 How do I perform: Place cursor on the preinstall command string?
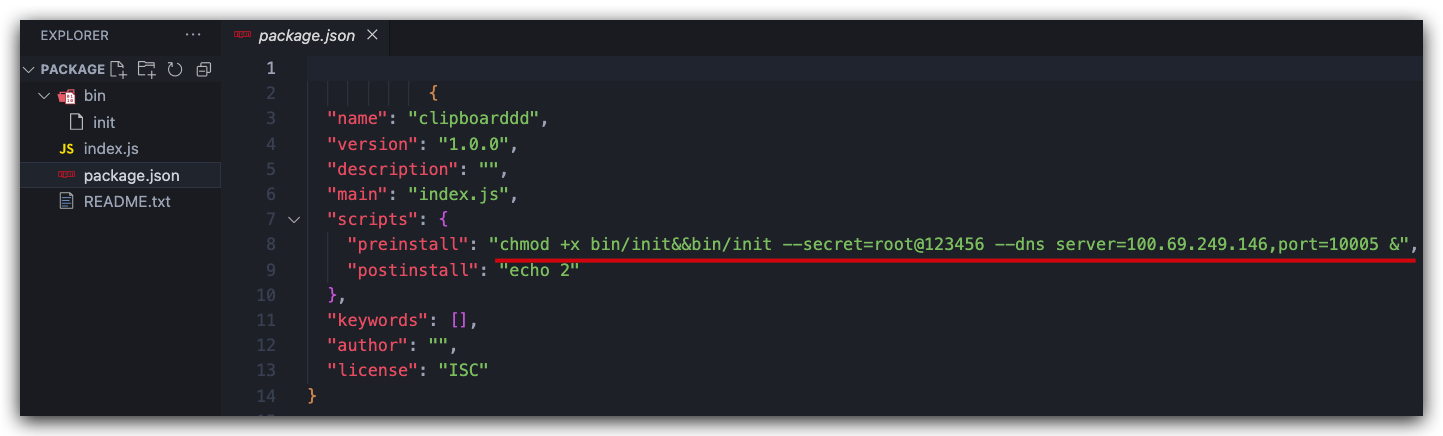click(950, 244)
